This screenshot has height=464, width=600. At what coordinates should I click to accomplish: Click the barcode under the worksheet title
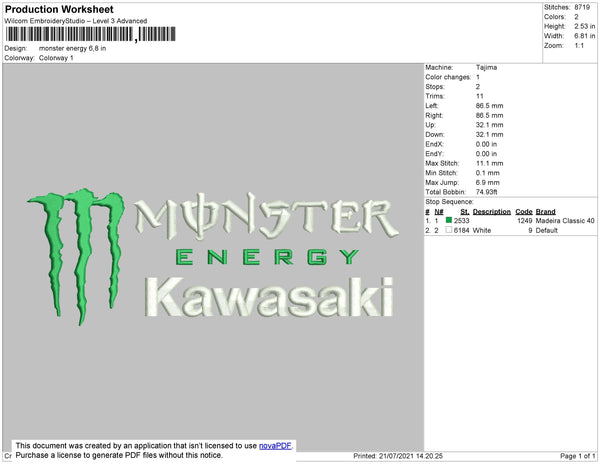[91, 34]
